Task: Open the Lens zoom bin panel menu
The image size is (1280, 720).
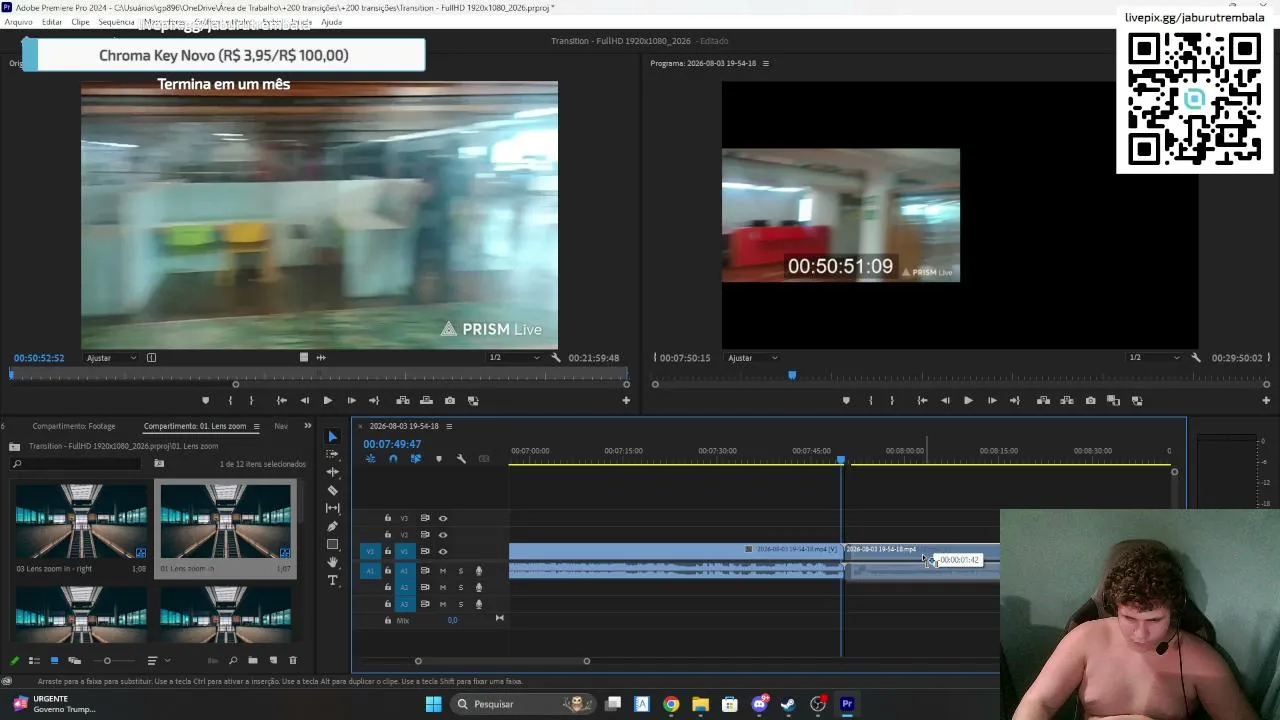Action: [256, 426]
